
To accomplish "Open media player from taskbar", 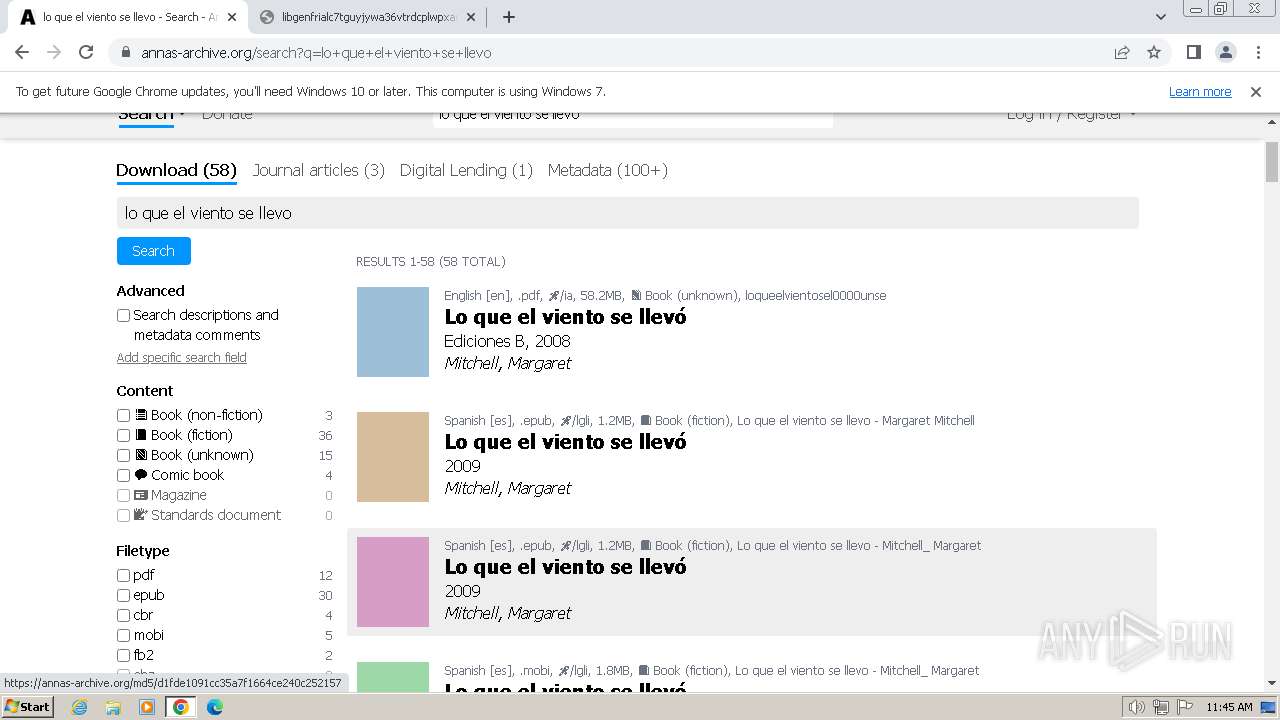I will 147,707.
